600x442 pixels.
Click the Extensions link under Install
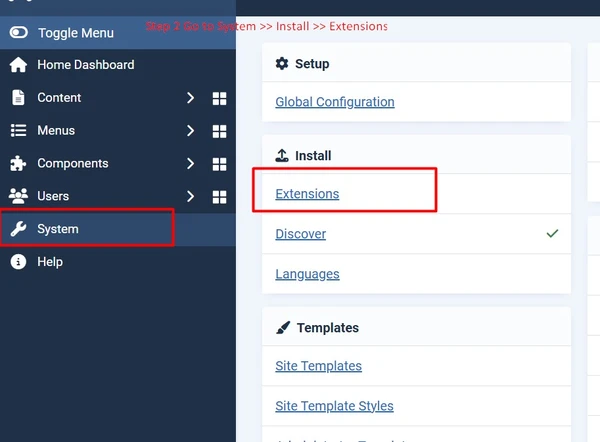click(x=307, y=194)
